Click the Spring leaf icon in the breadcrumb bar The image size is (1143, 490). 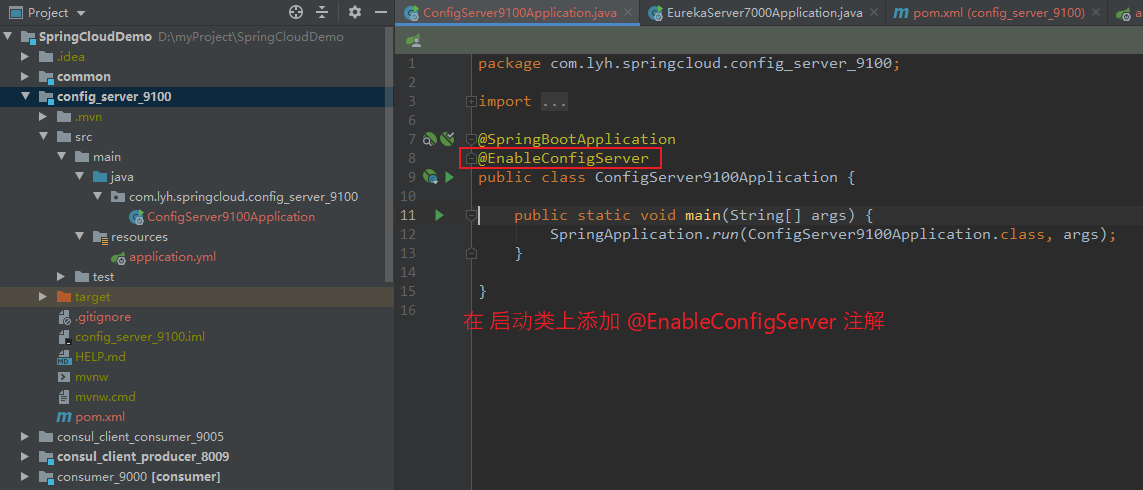[413, 39]
